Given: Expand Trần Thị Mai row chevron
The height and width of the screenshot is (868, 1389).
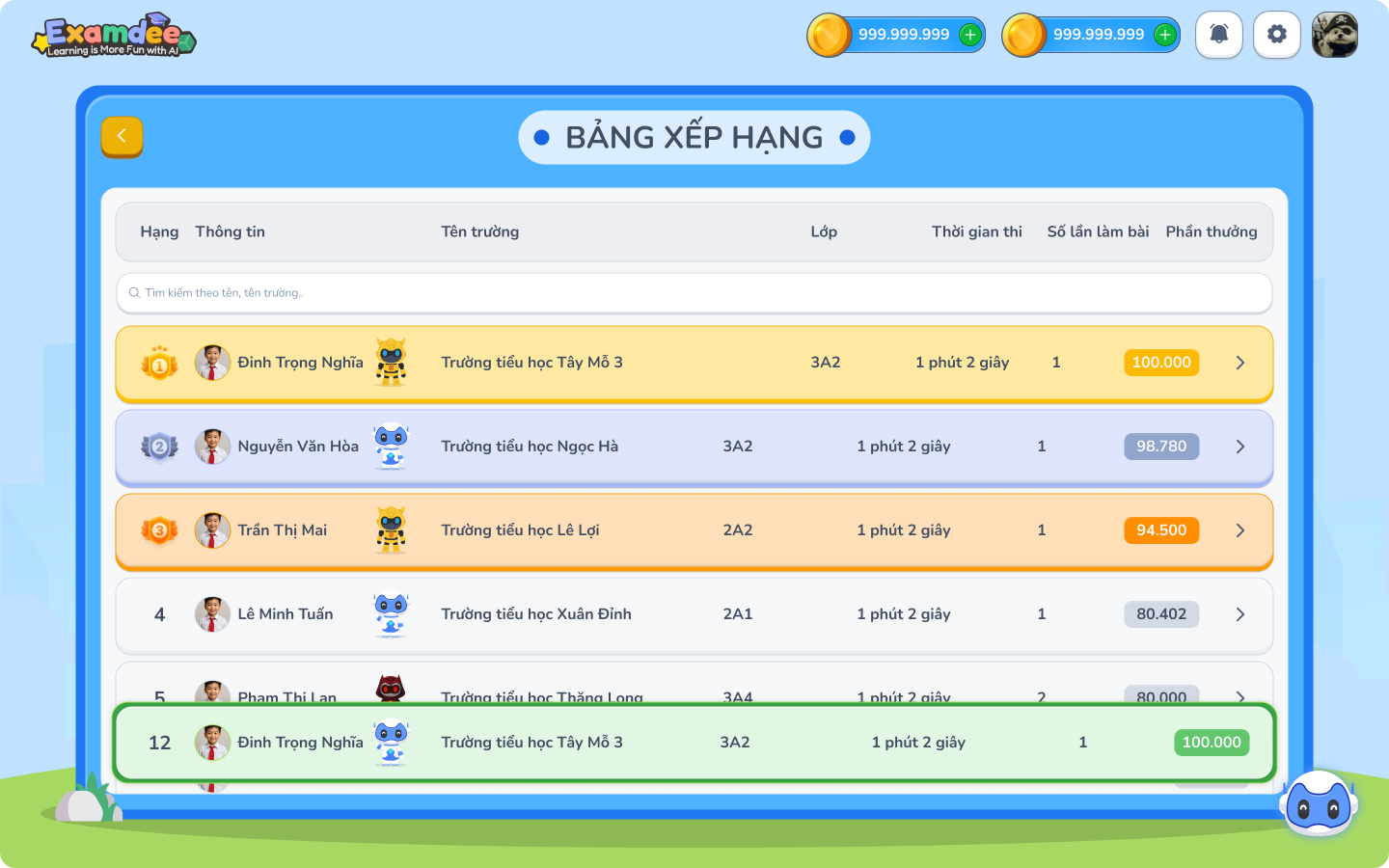Looking at the screenshot, I should (1240, 530).
